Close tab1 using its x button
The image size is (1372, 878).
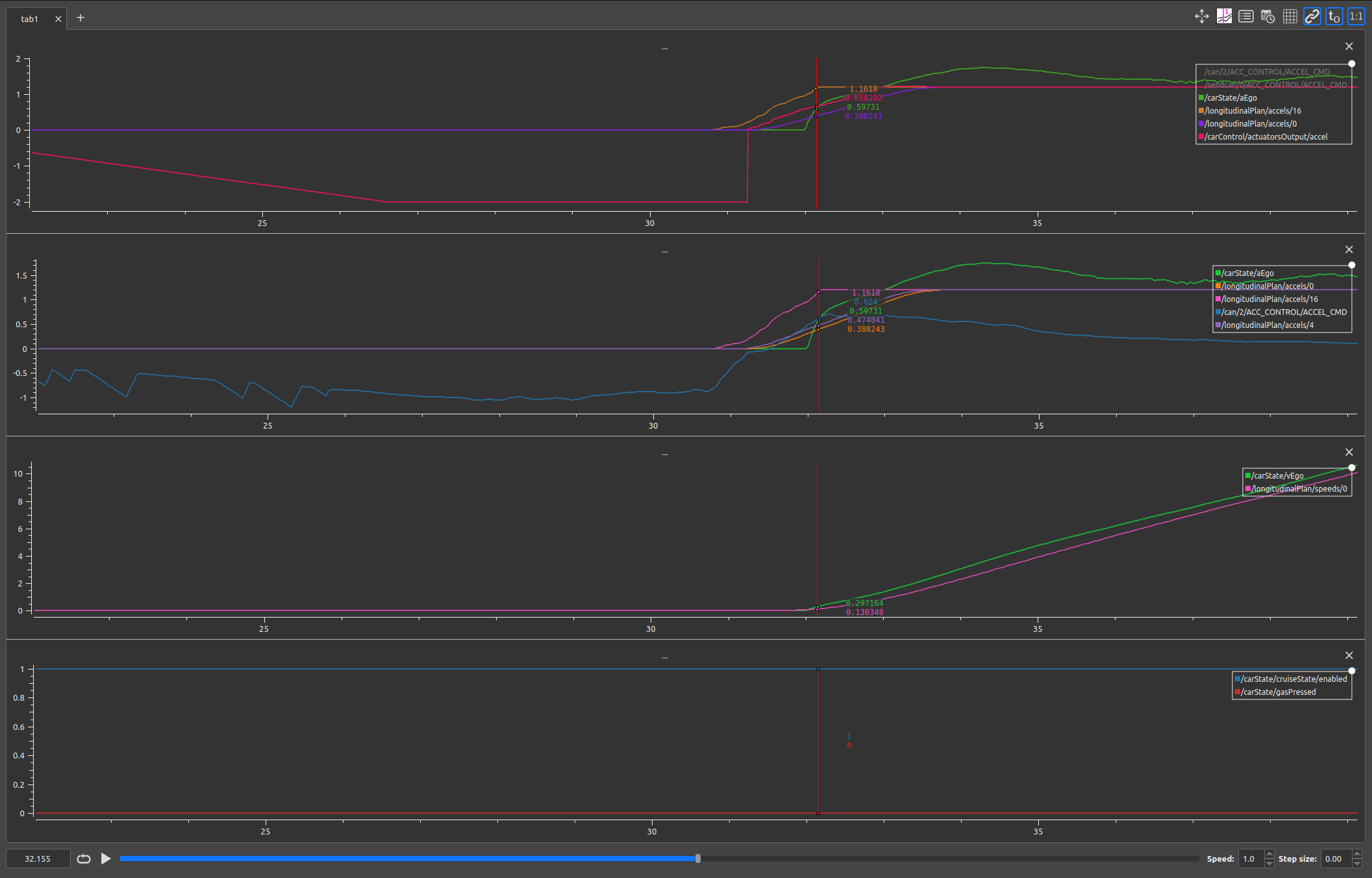(x=58, y=19)
